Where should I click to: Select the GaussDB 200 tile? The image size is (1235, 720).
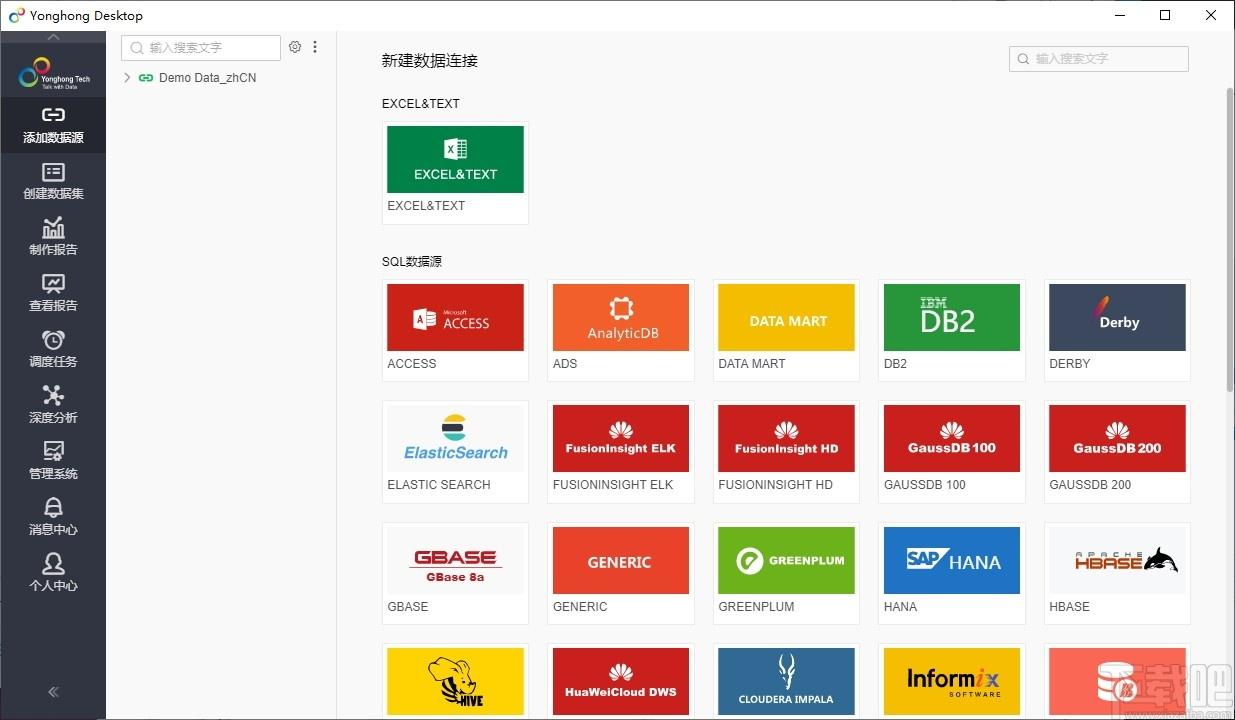click(x=1117, y=451)
